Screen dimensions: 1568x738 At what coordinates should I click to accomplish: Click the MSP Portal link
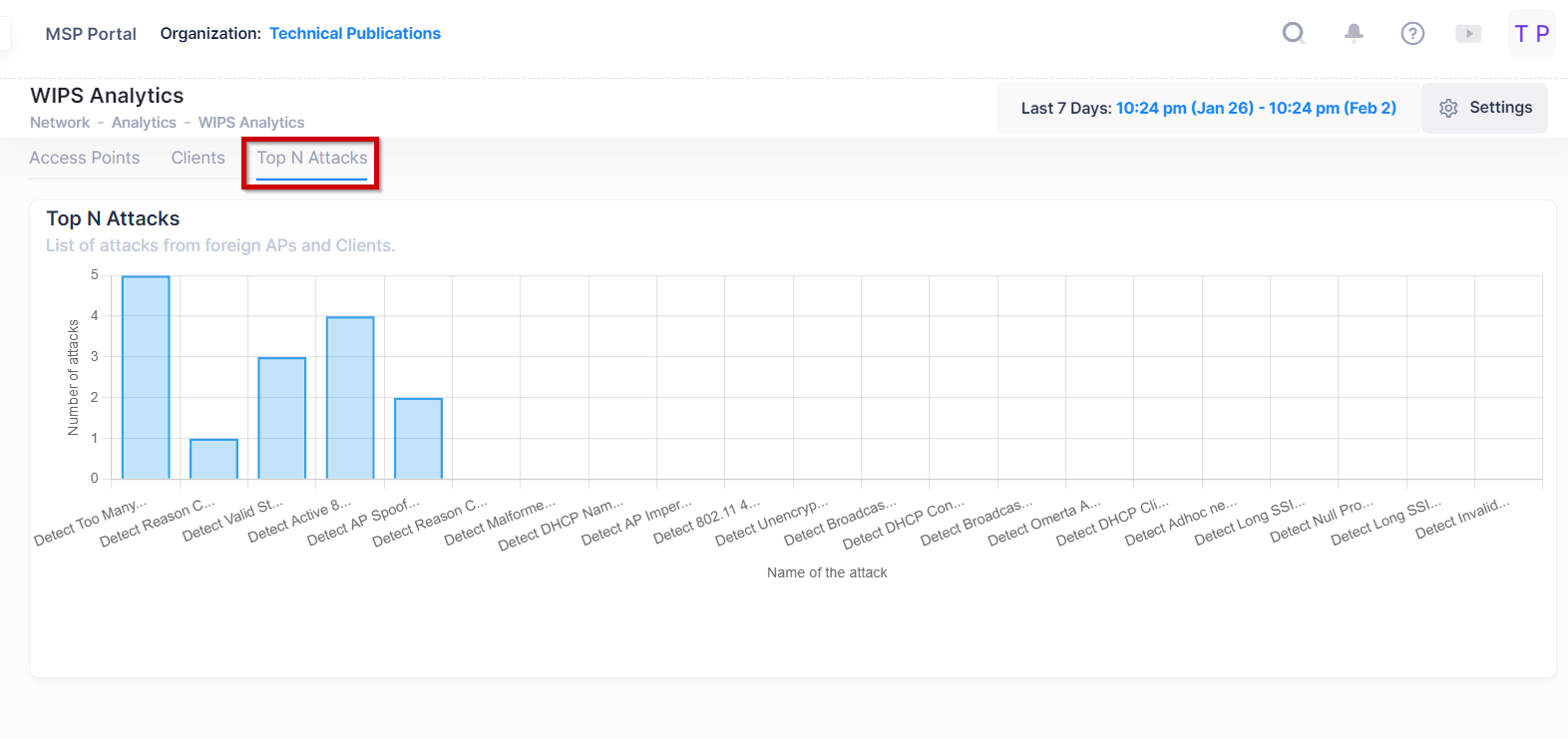click(x=91, y=34)
